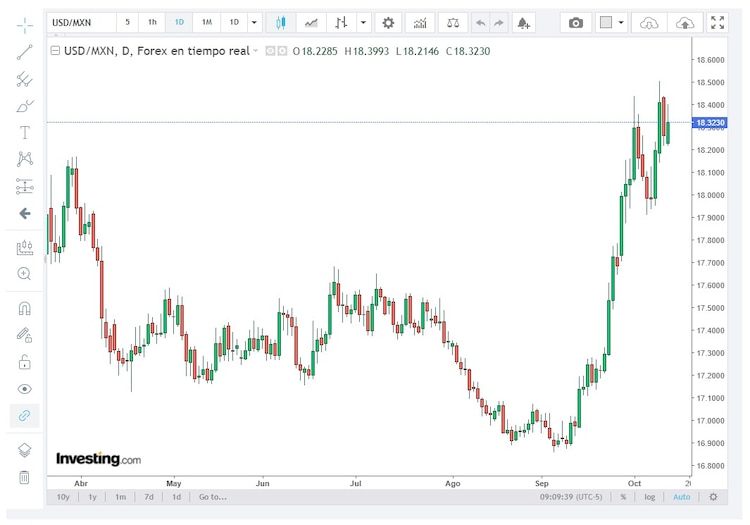750x525 pixels.
Task: Click the 18.3230 current price label
Action: point(710,123)
